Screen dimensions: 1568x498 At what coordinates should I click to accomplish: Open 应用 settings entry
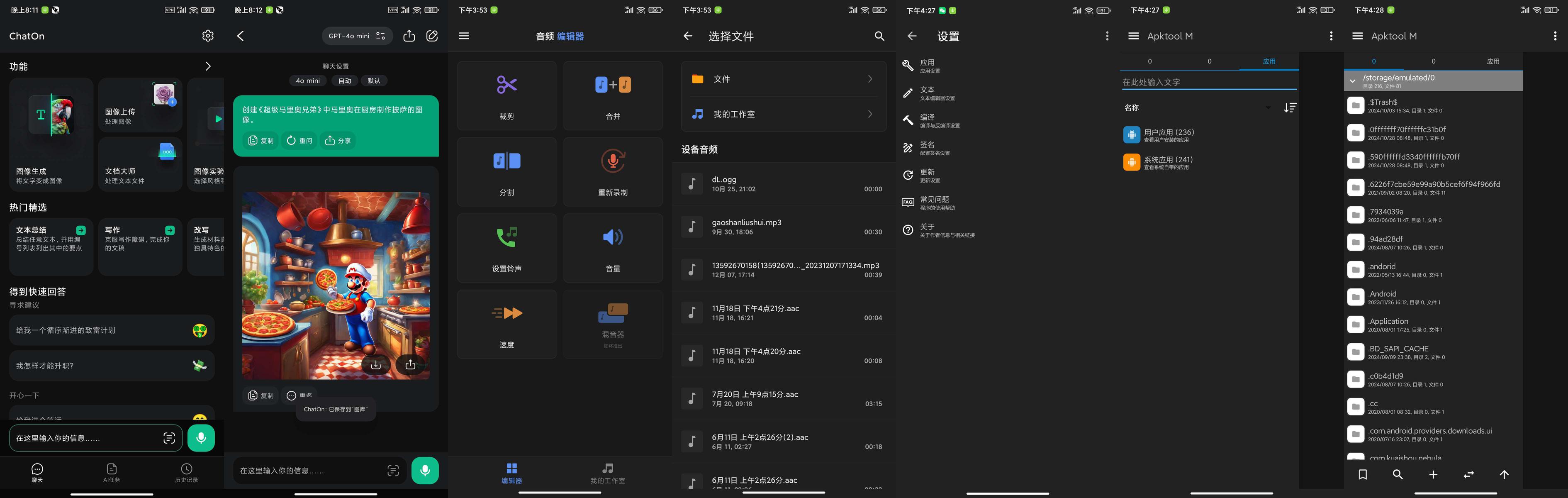coord(1008,66)
